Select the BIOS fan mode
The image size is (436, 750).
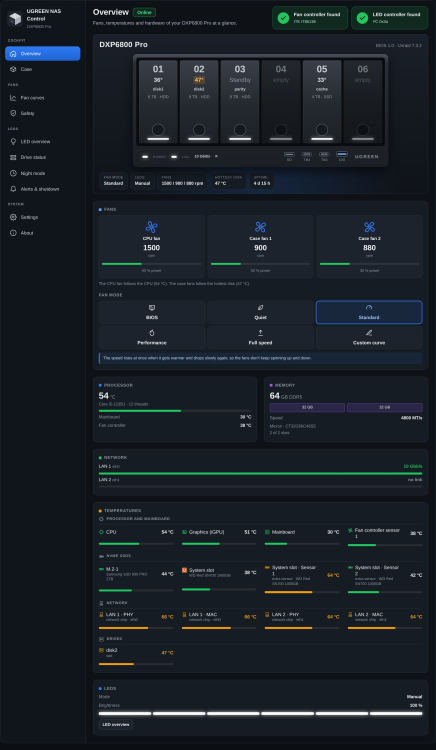tap(152, 312)
